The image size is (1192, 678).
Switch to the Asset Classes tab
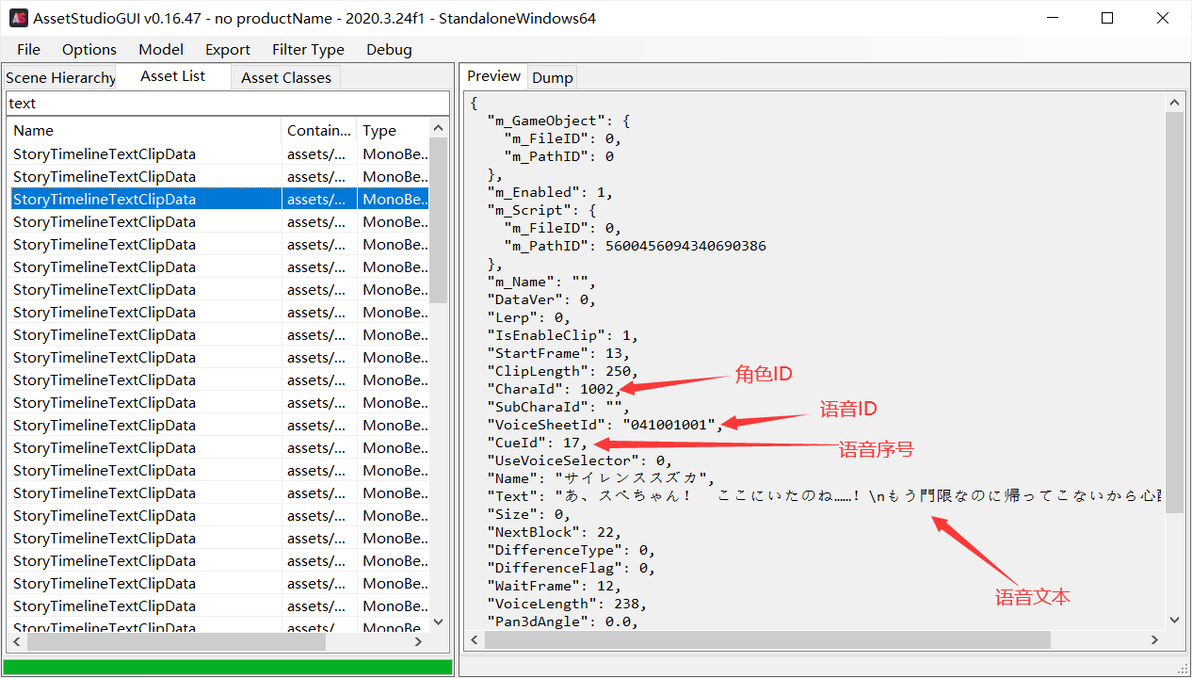coord(286,78)
